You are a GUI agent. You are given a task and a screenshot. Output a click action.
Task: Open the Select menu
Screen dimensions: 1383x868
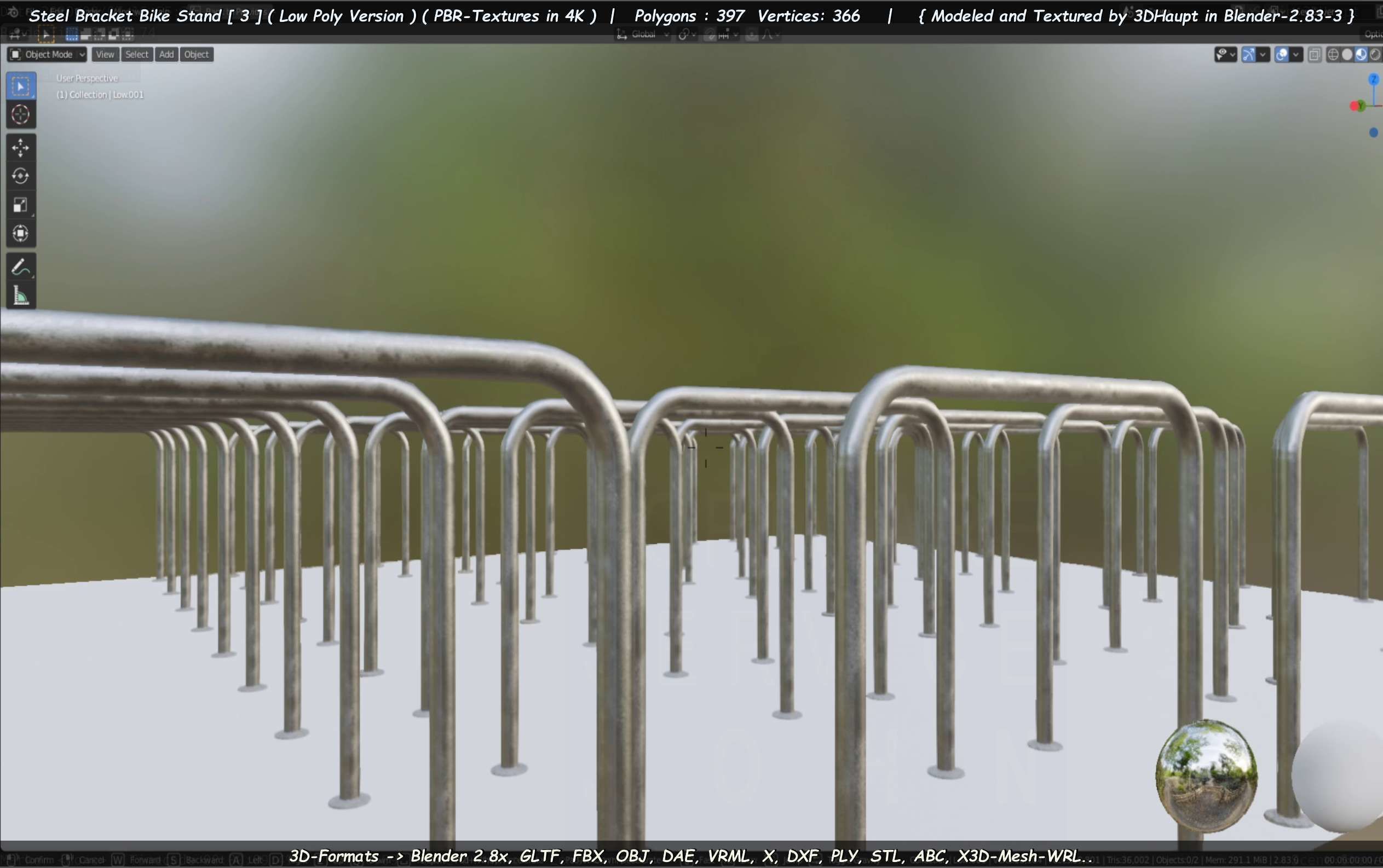tap(137, 55)
